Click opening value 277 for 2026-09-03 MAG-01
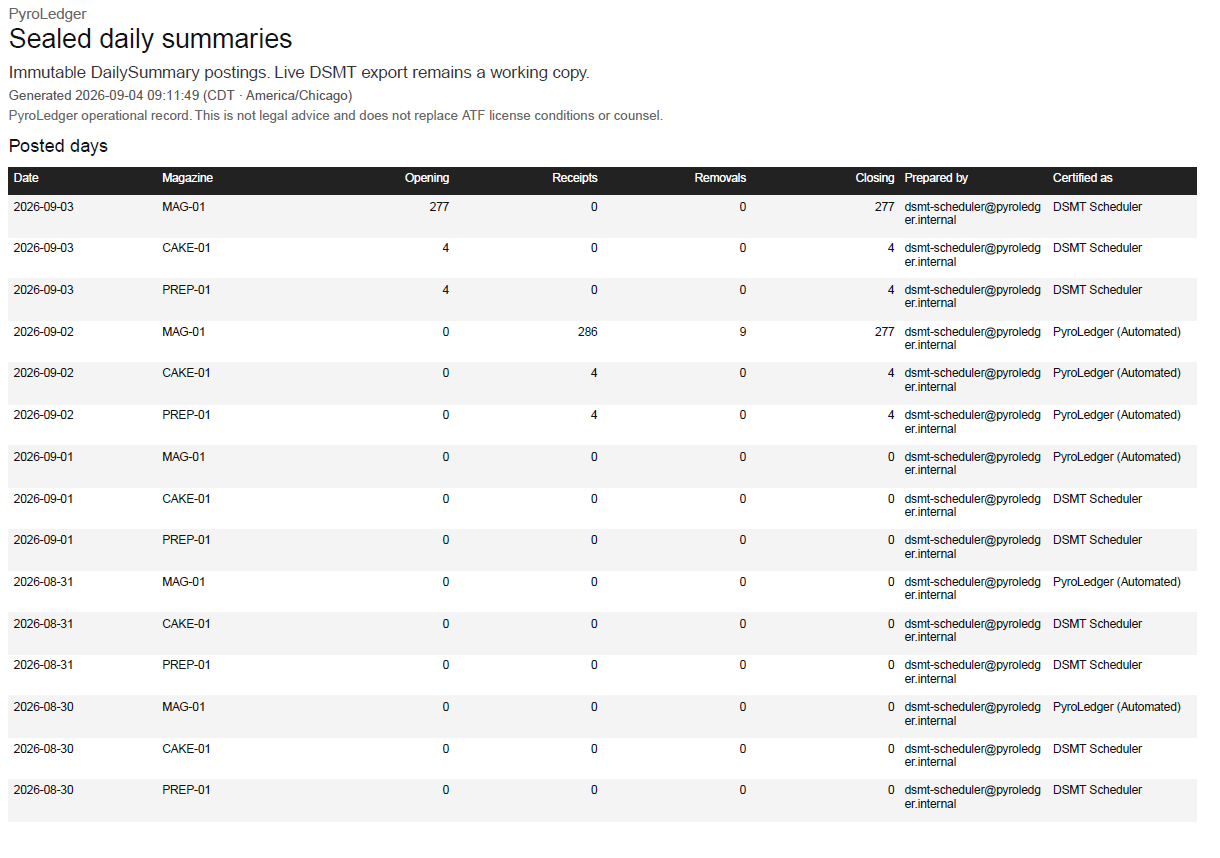Image resolution: width=1220 pixels, height=858 pixels. [439, 207]
